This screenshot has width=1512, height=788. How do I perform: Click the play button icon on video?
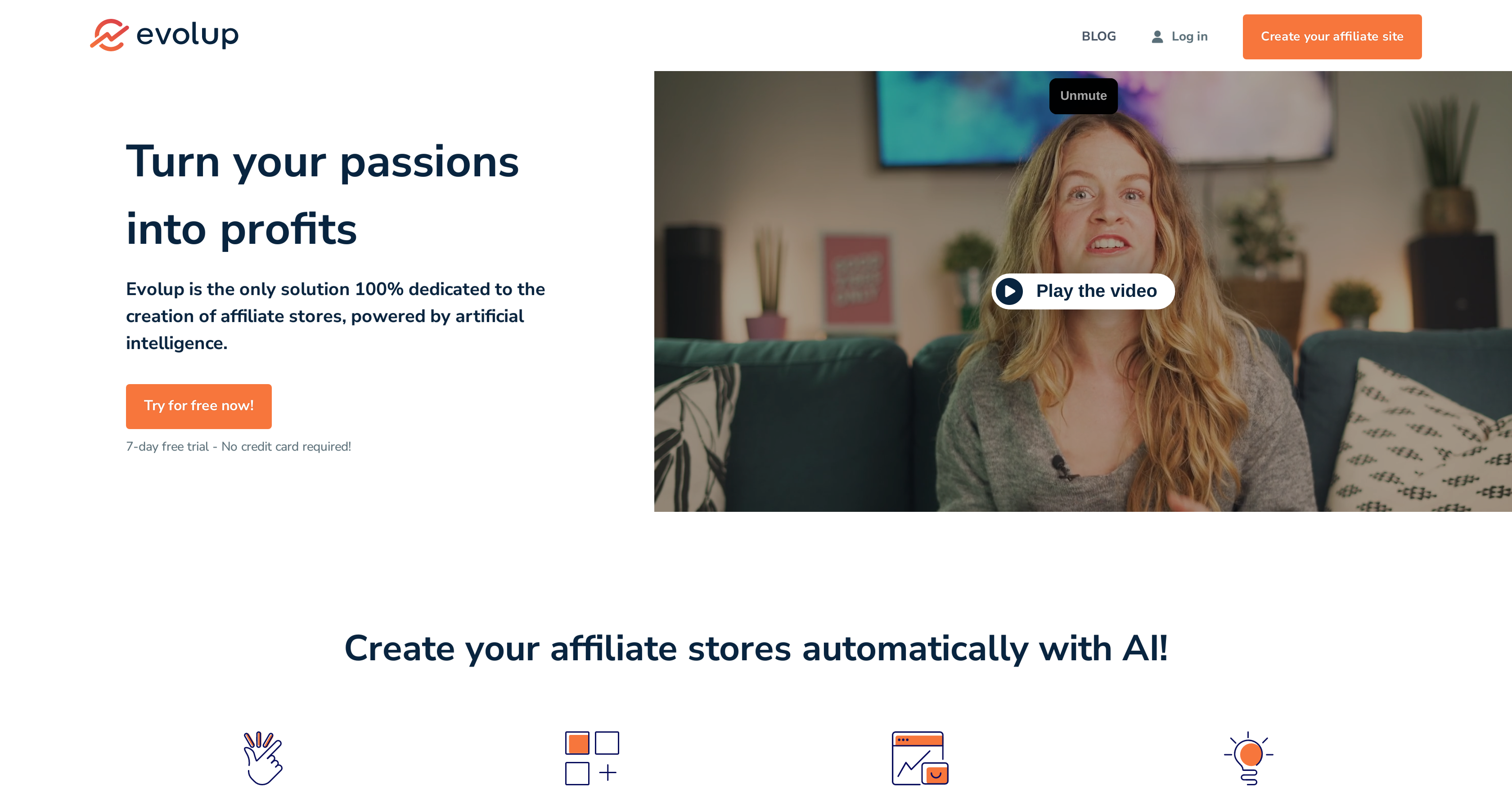1008,291
